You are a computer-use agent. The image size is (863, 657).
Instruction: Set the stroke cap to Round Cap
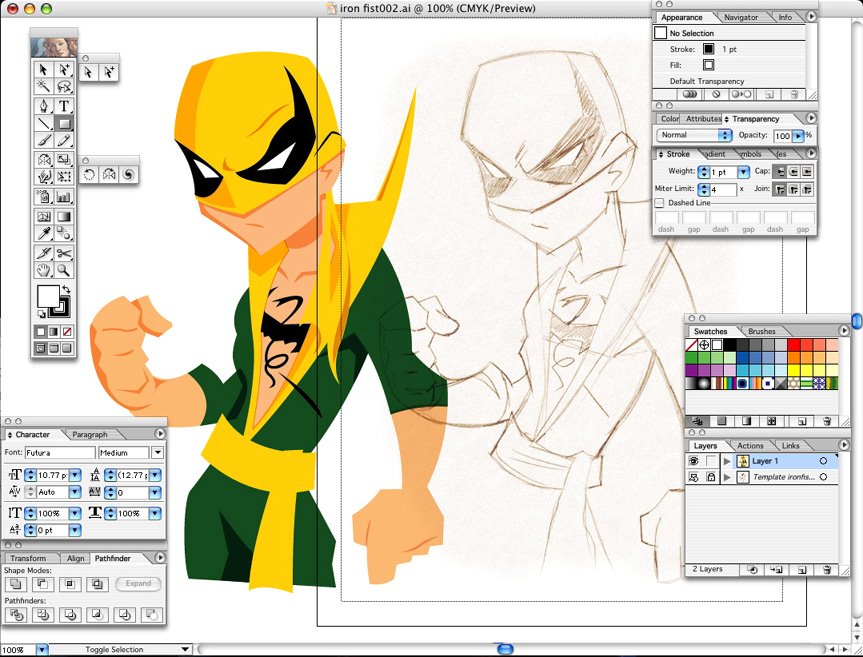click(x=793, y=172)
